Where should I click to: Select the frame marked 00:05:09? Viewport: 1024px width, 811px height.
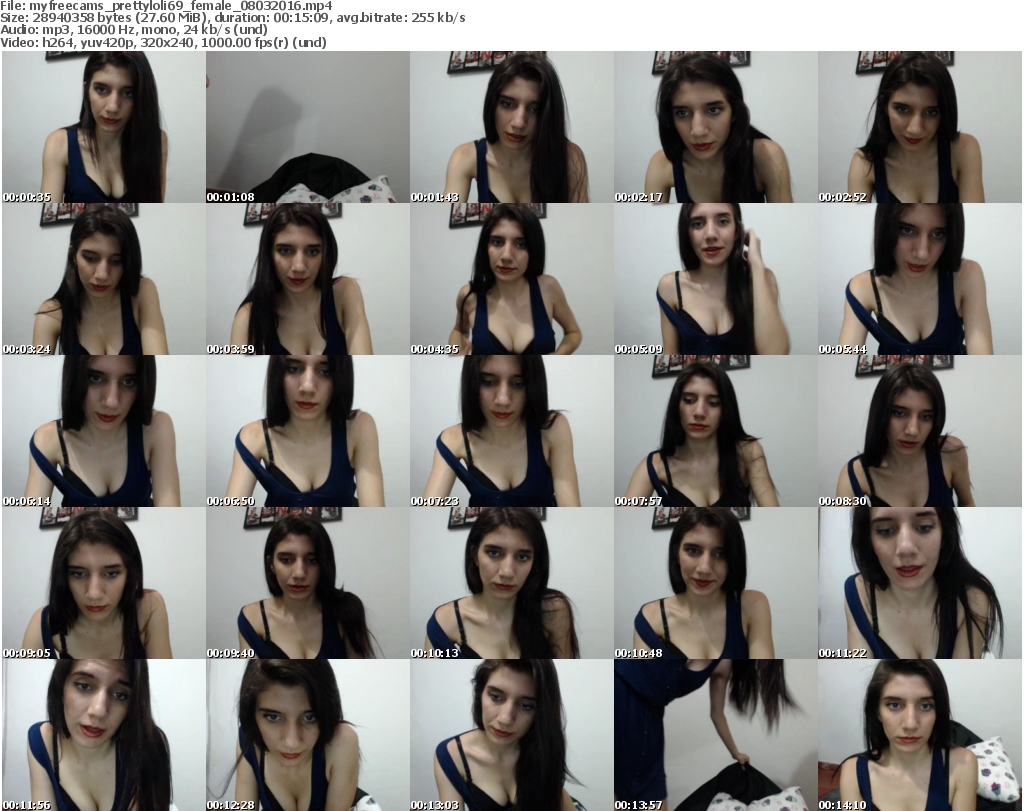(x=716, y=279)
